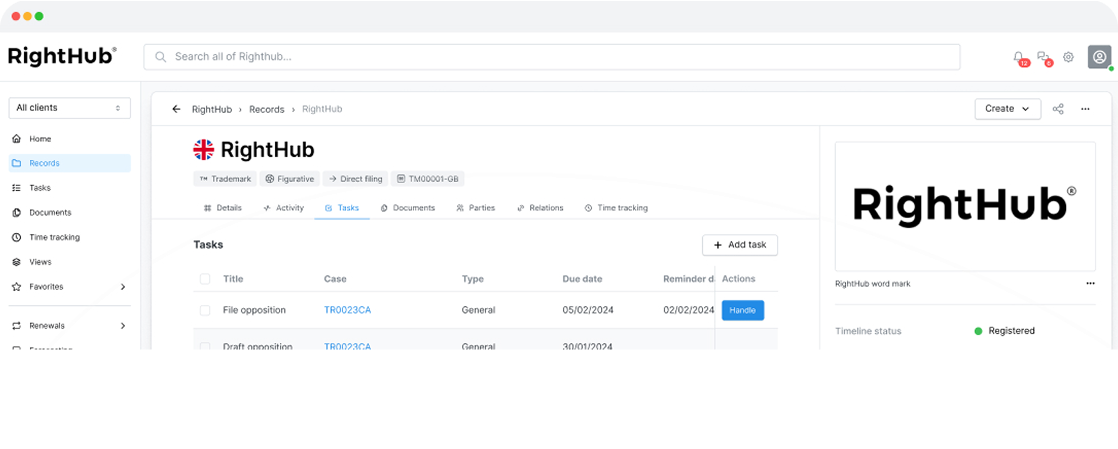This screenshot has height=449, width=1118.
Task: Check the File opposition row checkbox
Action: 205,310
